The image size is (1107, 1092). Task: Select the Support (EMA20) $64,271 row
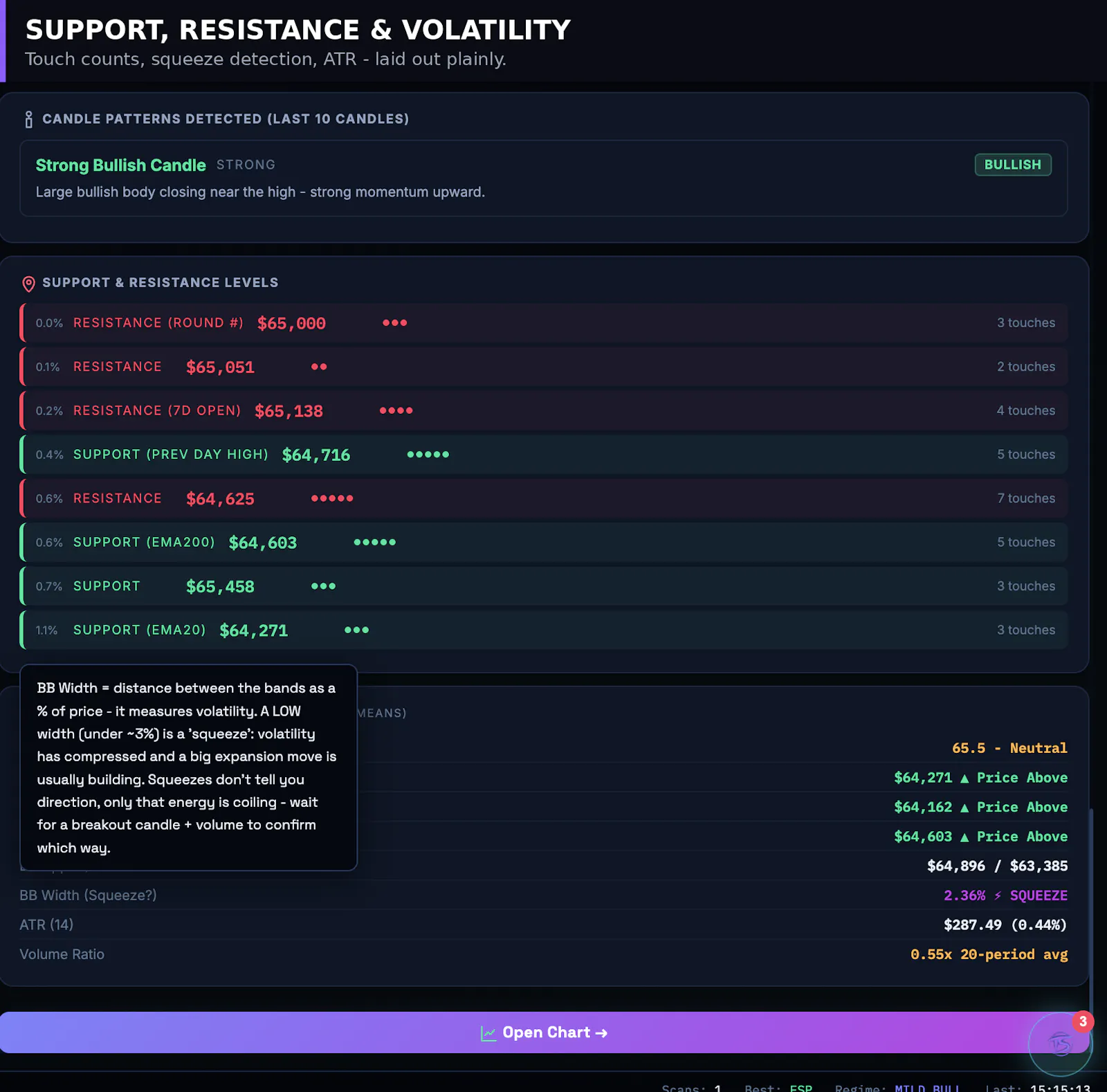(544, 630)
